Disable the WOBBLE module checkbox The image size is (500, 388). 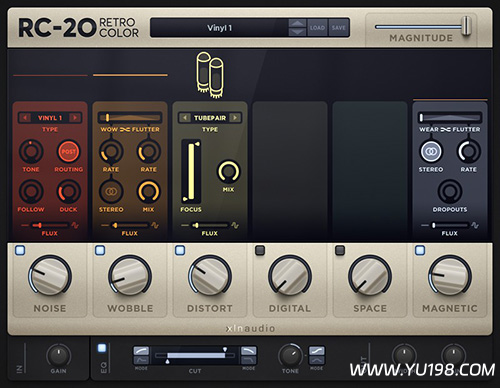tap(100, 250)
